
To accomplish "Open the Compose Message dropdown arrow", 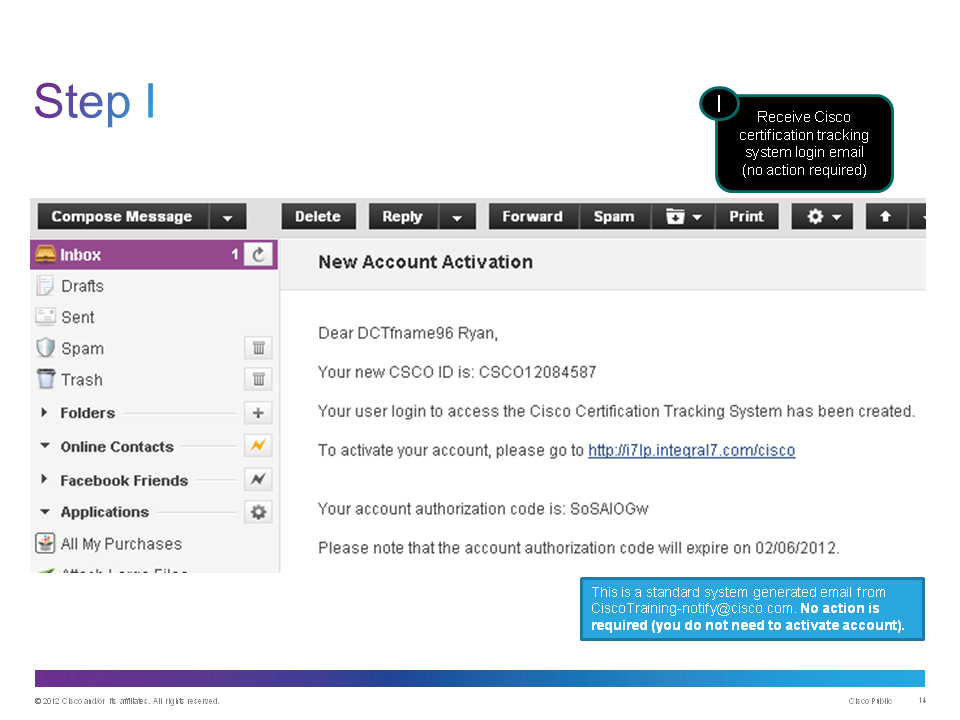I will coord(228,217).
